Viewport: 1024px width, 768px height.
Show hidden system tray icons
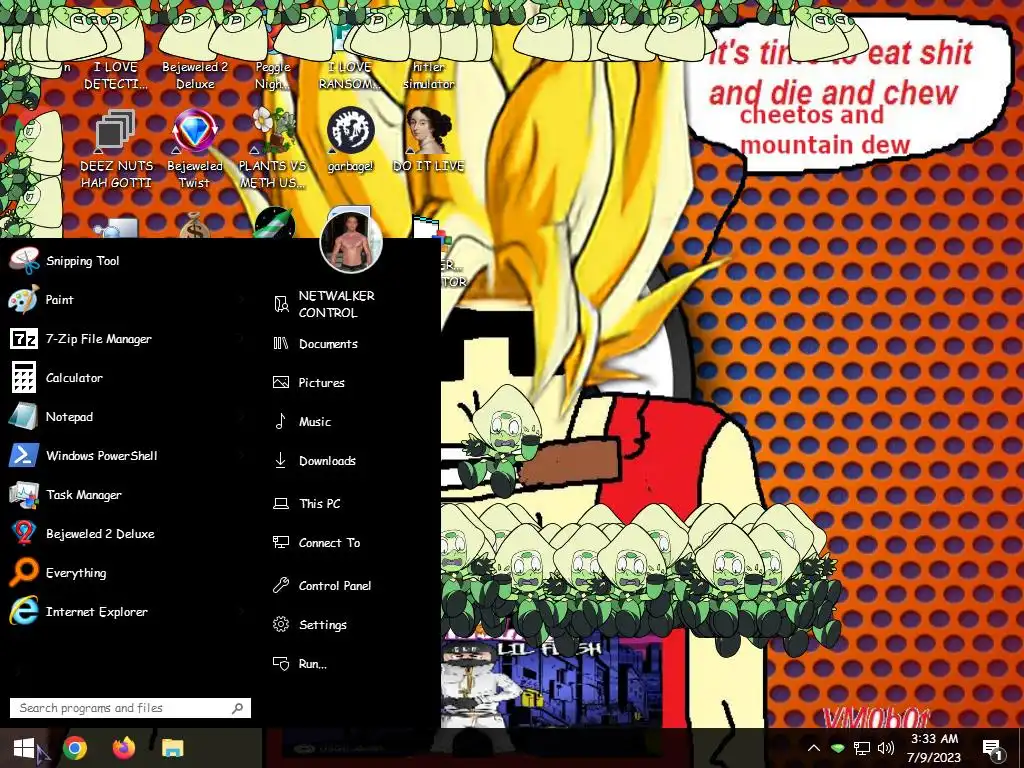click(x=814, y=748)
